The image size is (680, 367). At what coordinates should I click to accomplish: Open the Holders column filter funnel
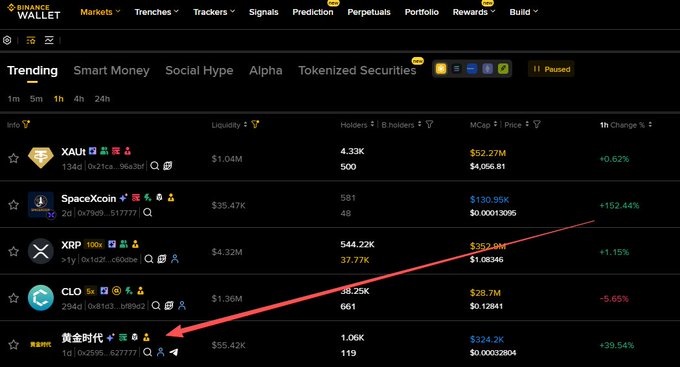coord(429,125)
